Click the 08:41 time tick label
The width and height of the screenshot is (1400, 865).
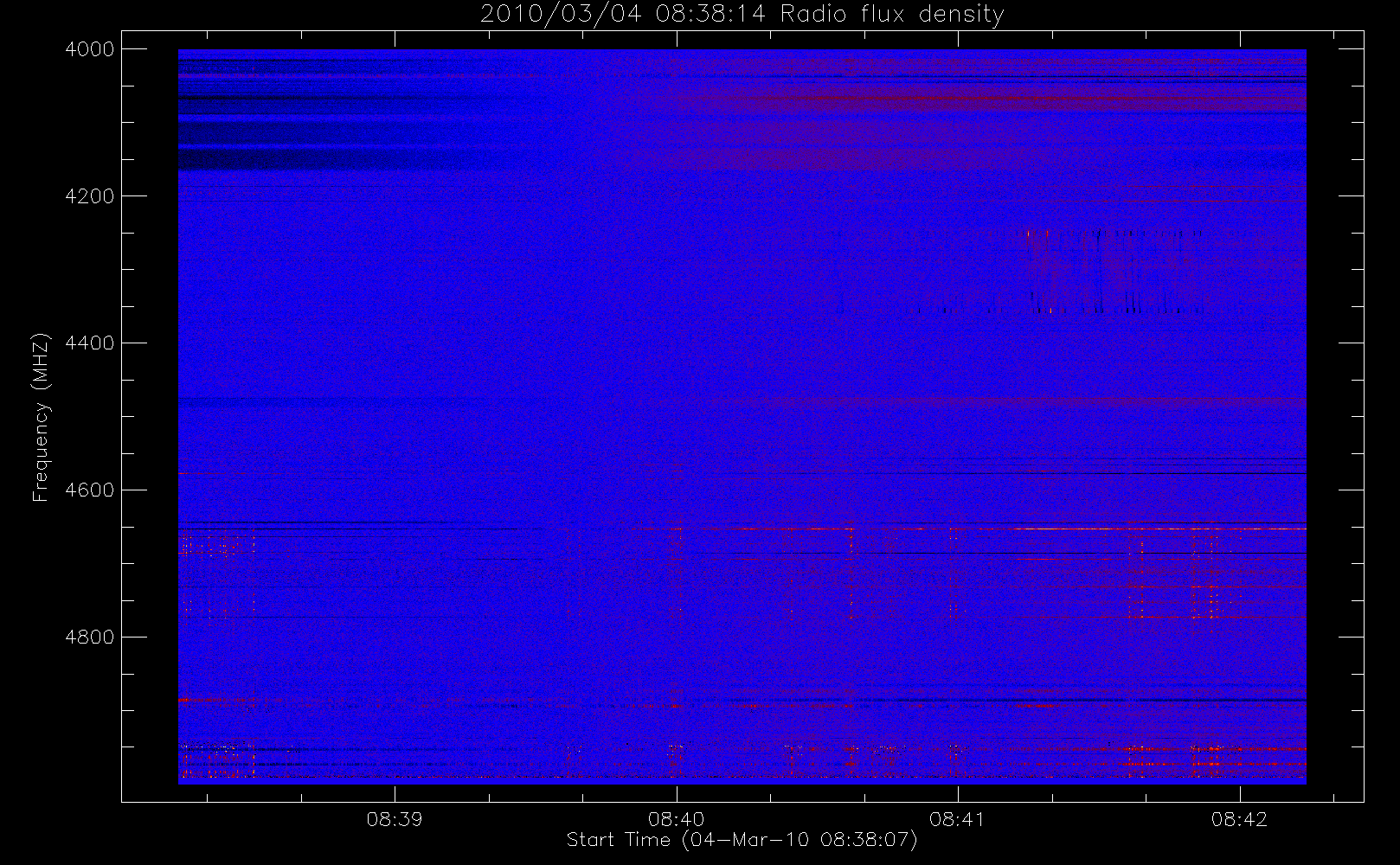click(x=958, y=819)
